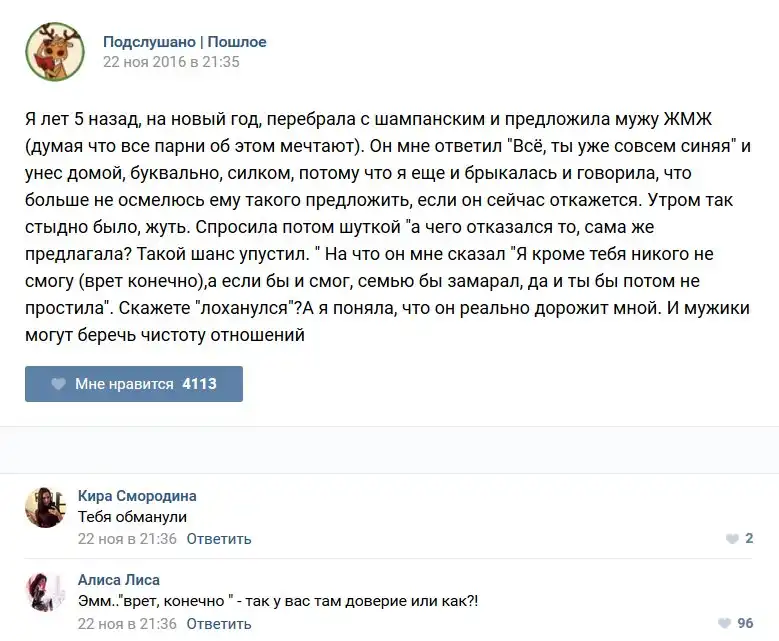Click the like count 2 on Кира's comment
This screenshot has height=641, width=779.
click(749, 539)
